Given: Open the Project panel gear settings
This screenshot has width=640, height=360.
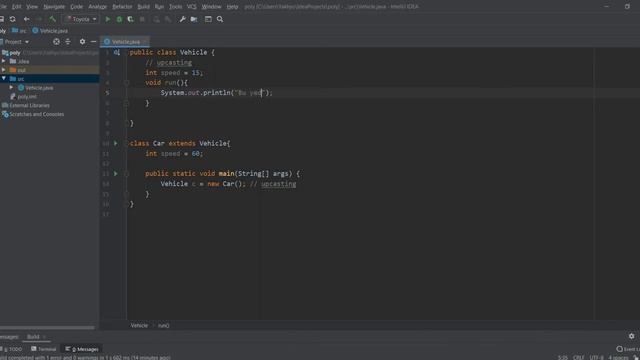Looking at the screenshot, I should (x=82, y=42).
